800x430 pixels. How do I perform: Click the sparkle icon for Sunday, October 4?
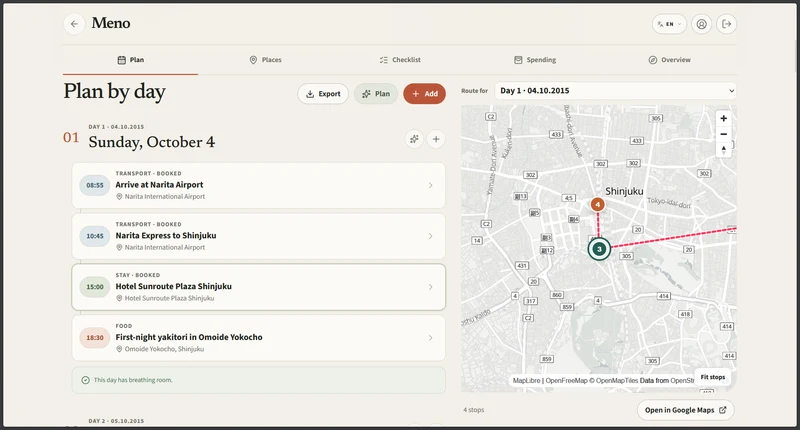point(414,139)
